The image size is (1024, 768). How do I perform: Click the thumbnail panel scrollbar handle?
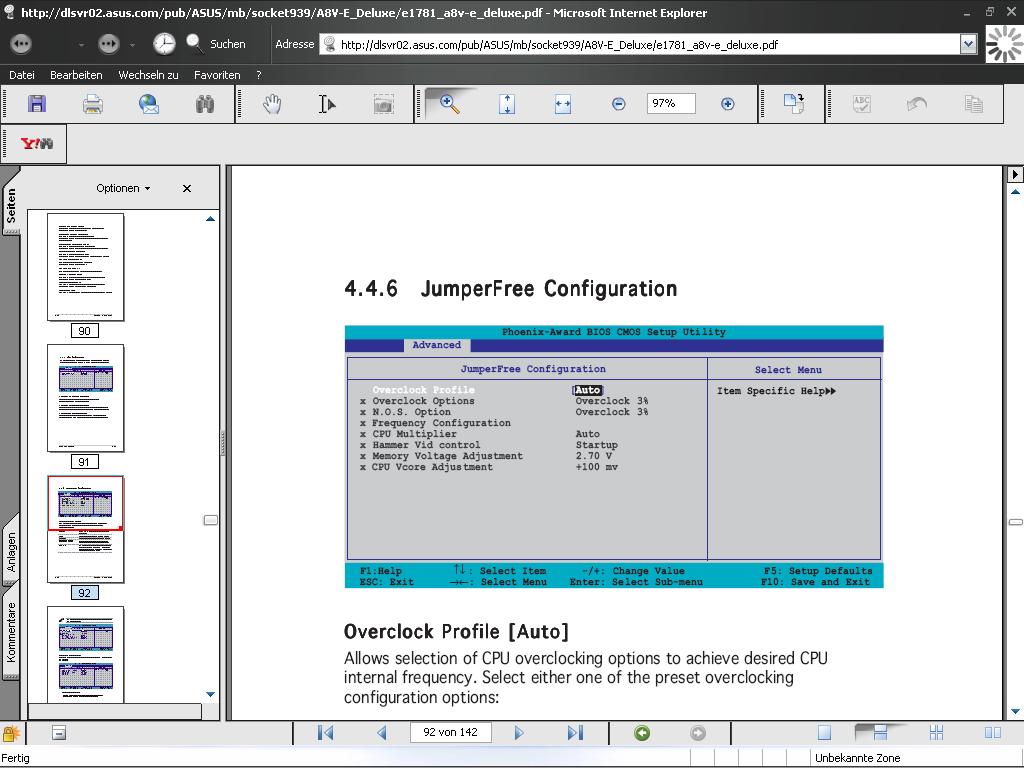coord(210,520)
